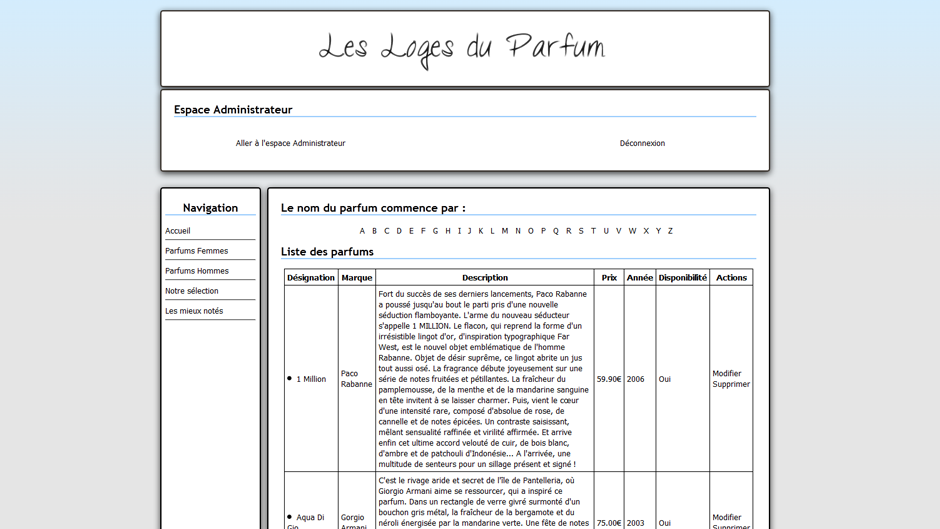Click Supprimer for the 1 Million perfume
This screenshot has height=529, width=940.
tap(731, 384)
